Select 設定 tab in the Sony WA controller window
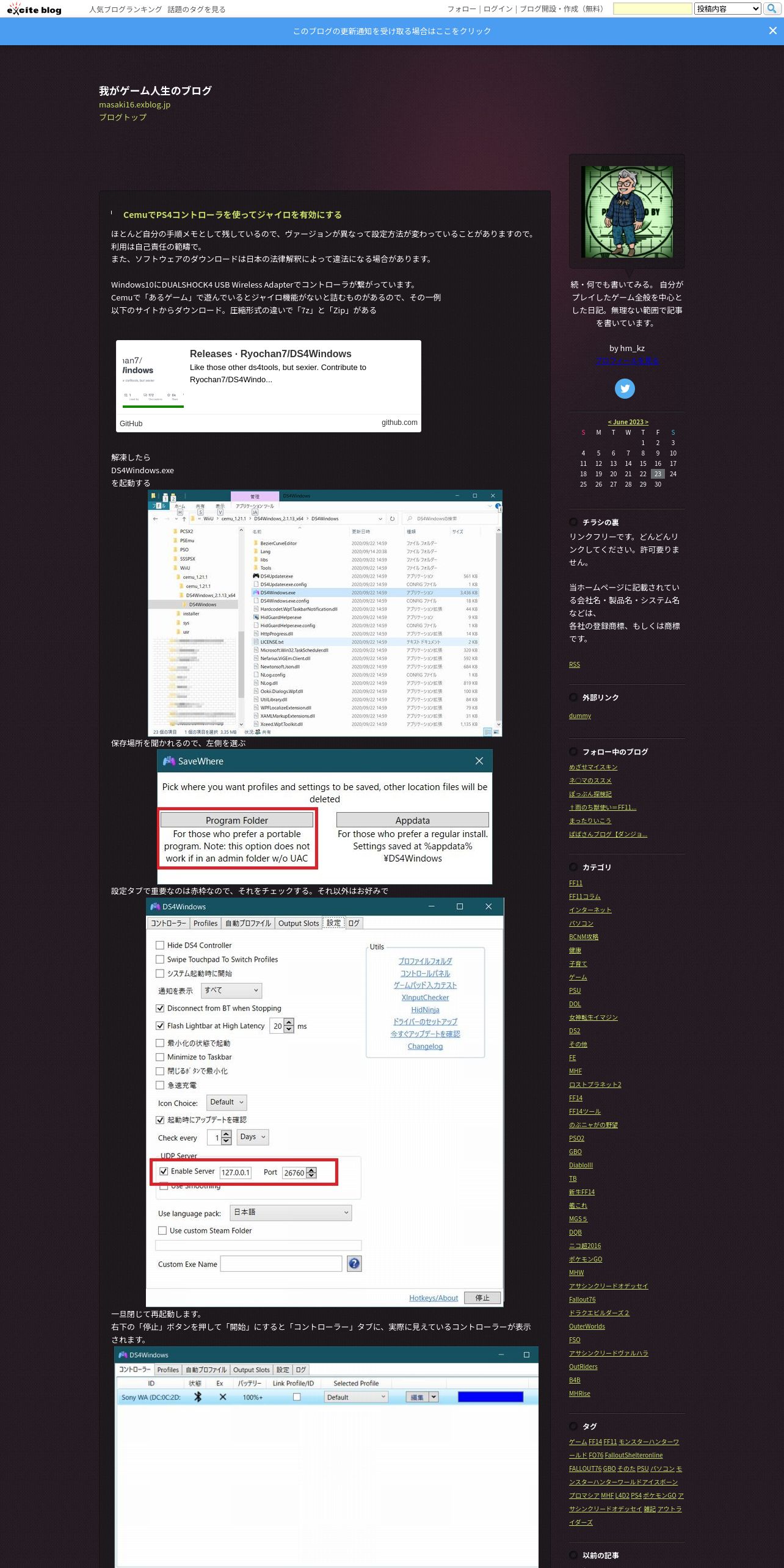Viewport: 784px width, 1568px height. point(283,1370)
